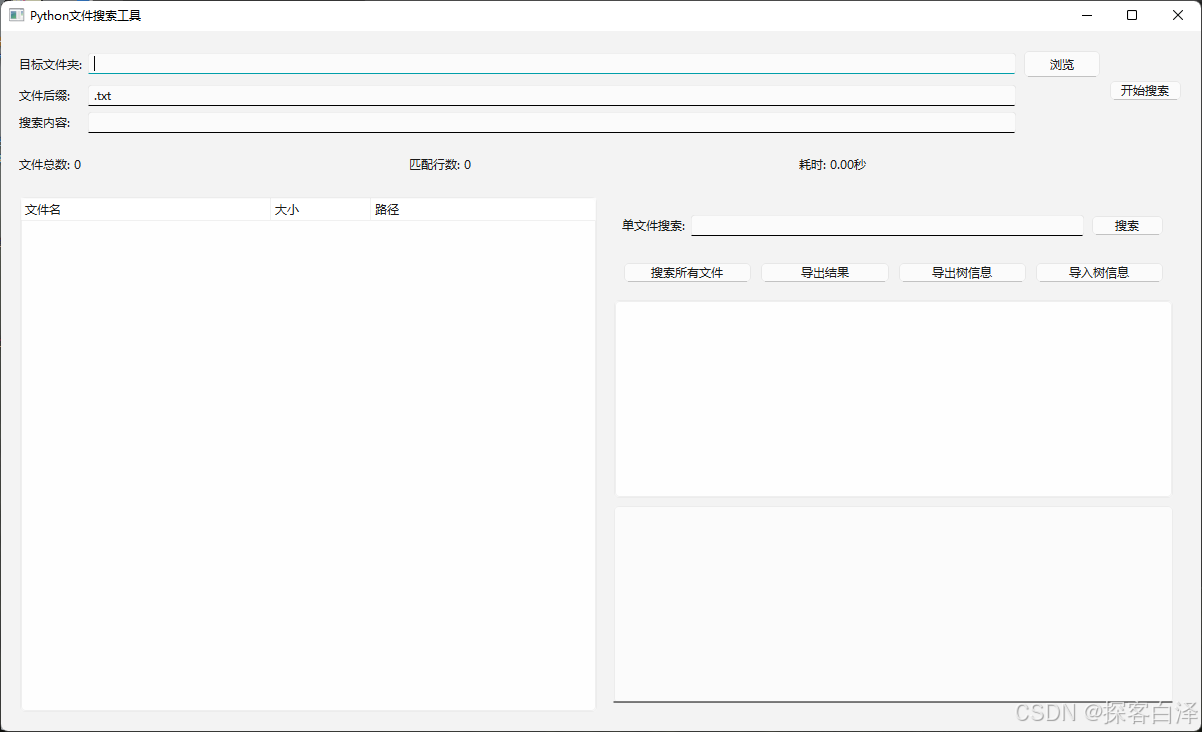Click the 导出树信息 button
This screenshot has width=1202, height=732.
pos(962,271)
